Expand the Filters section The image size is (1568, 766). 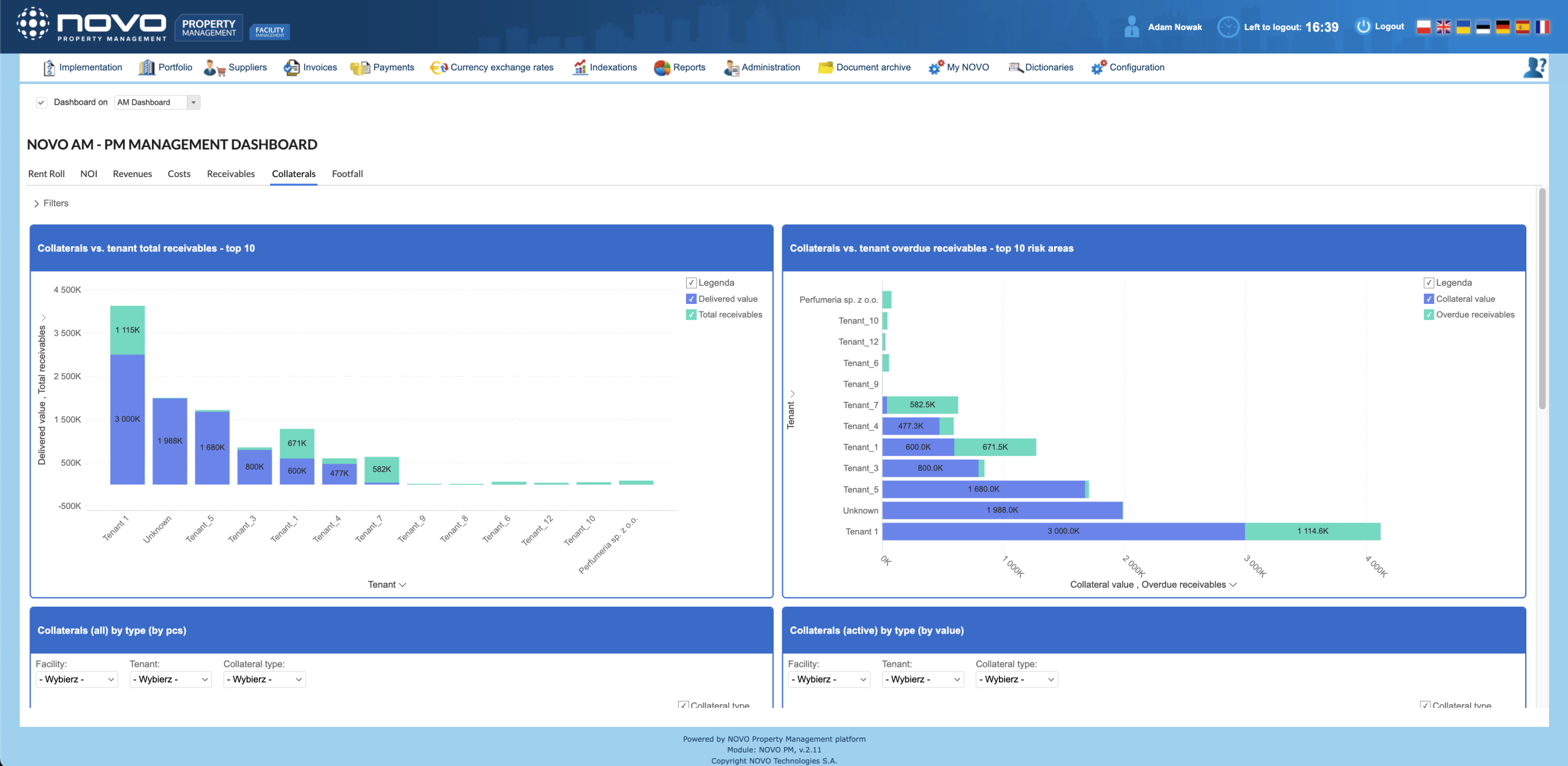click(x=51, y=203)
